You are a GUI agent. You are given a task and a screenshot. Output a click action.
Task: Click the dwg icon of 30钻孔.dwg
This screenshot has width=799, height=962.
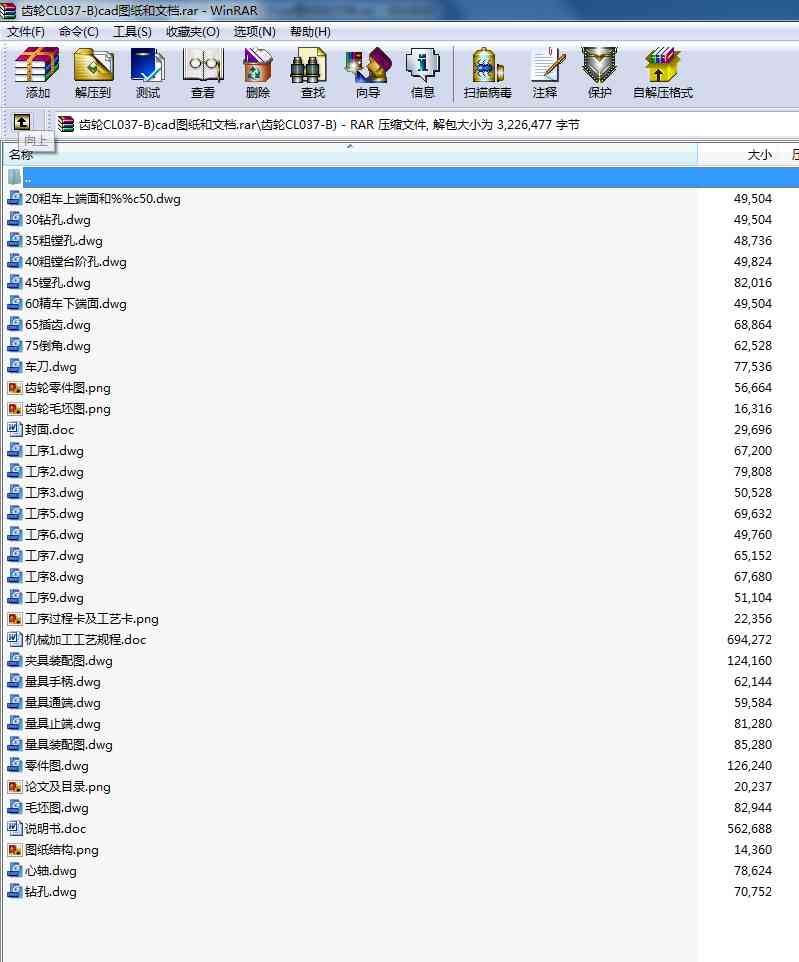point(15,220)
